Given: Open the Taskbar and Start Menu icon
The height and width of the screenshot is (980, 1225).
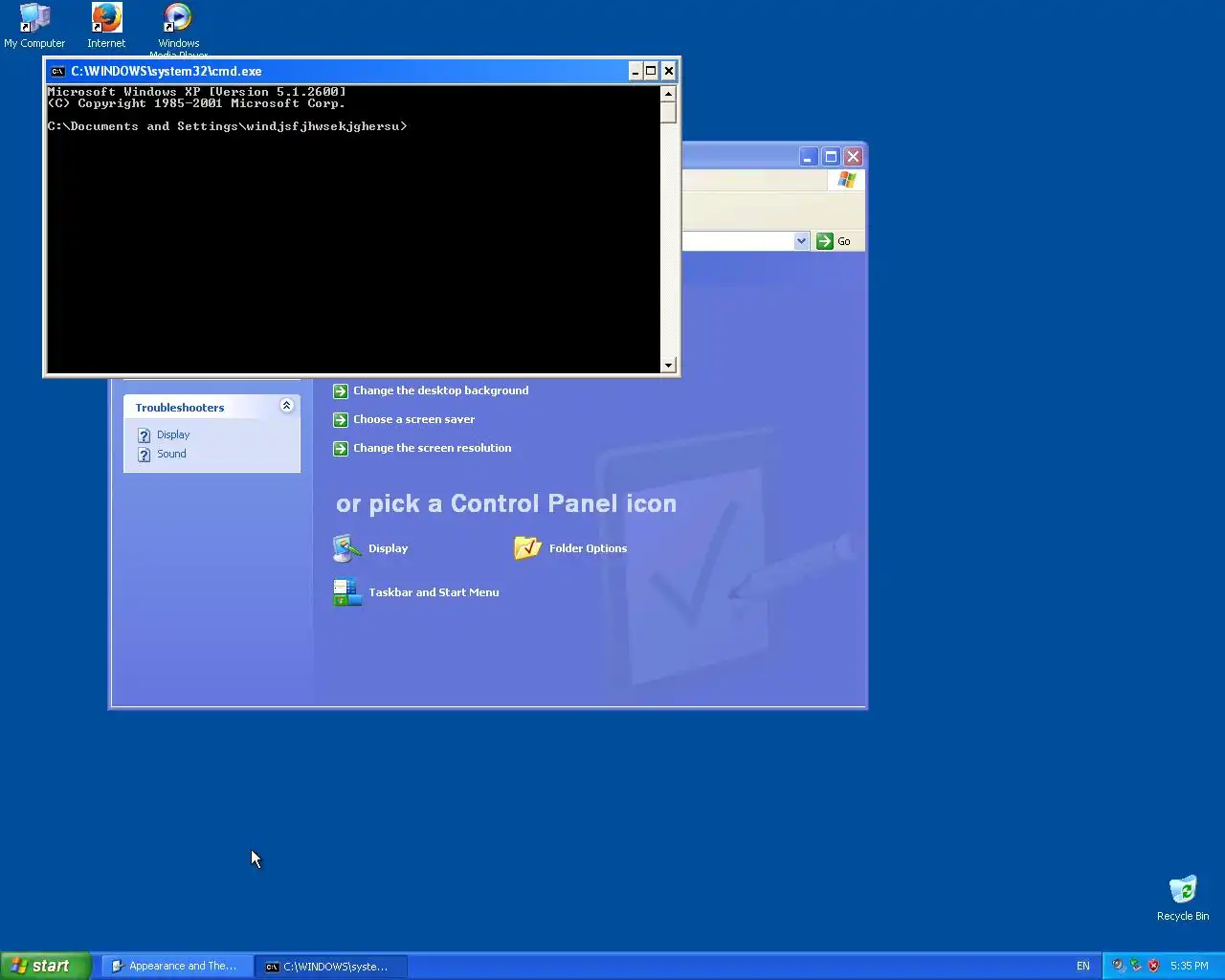Looking at the screenshot, I should (346, 592).
